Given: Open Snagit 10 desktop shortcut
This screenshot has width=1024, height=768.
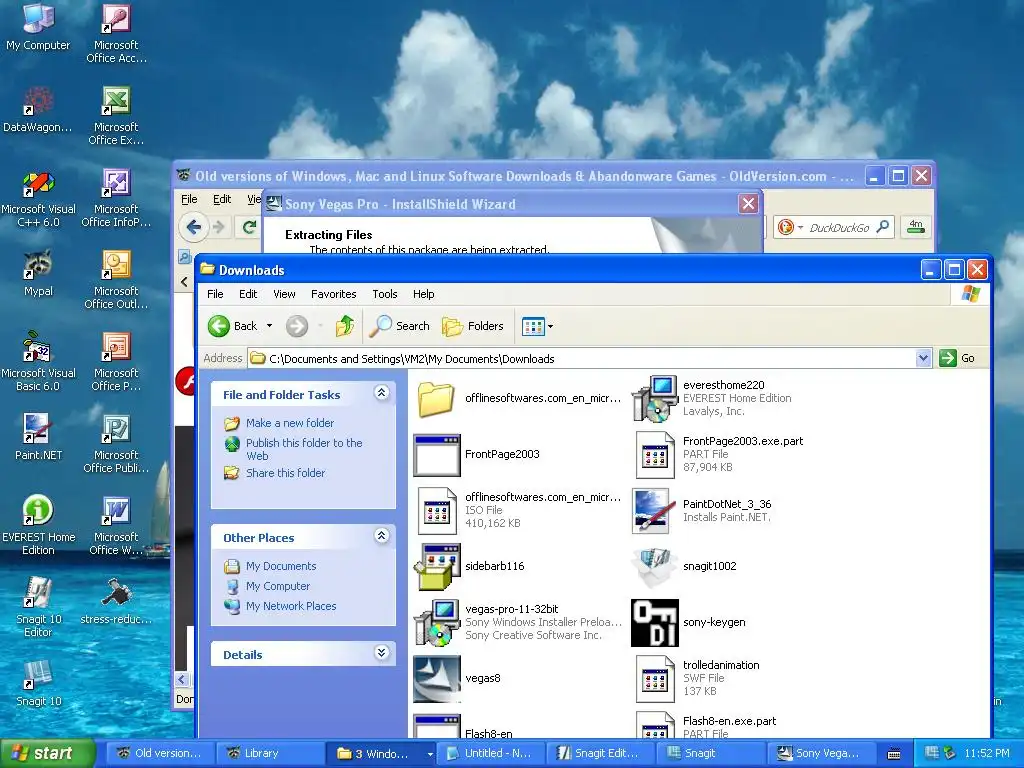Looking at the screenshot, I should coord(38,683).
